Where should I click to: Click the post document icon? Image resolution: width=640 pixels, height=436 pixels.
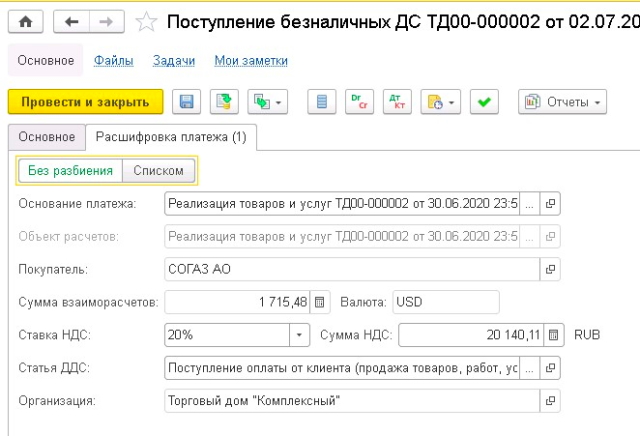click(225, 102)
